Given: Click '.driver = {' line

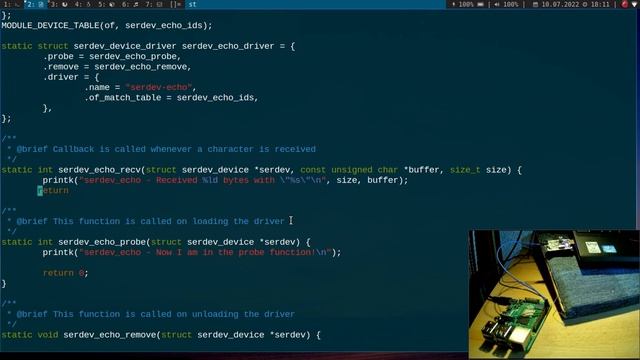Looking at the screenshot, I should click(x=71, y=77).
